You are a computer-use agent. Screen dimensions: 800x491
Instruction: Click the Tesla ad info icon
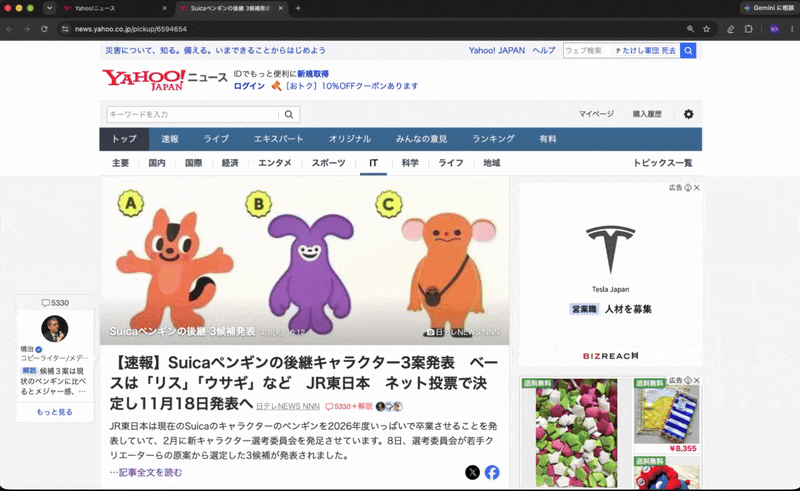pyautogui.click(x=688, y=188)
